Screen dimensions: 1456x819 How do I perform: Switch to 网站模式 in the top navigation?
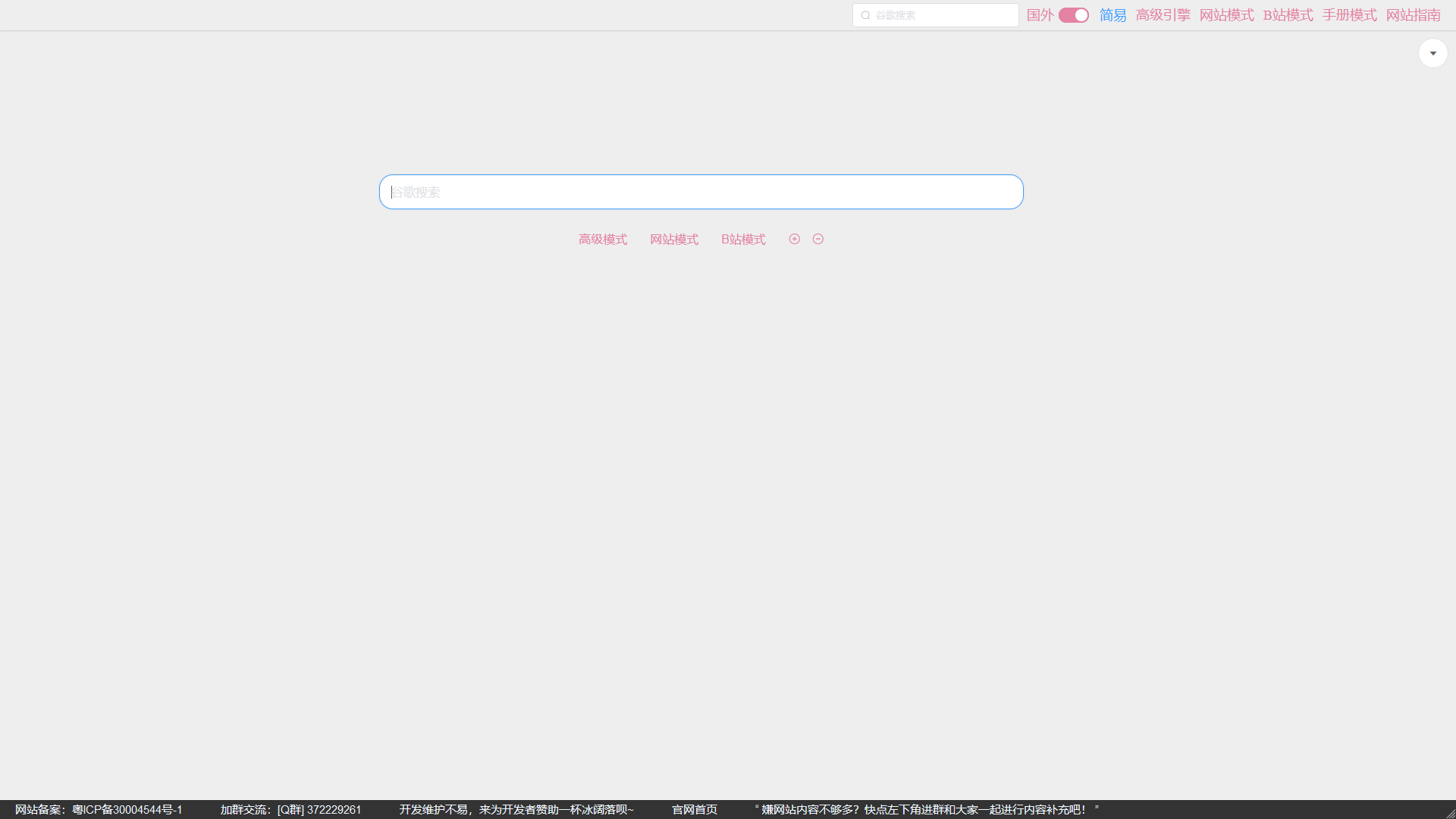[x=1226, y=15]
